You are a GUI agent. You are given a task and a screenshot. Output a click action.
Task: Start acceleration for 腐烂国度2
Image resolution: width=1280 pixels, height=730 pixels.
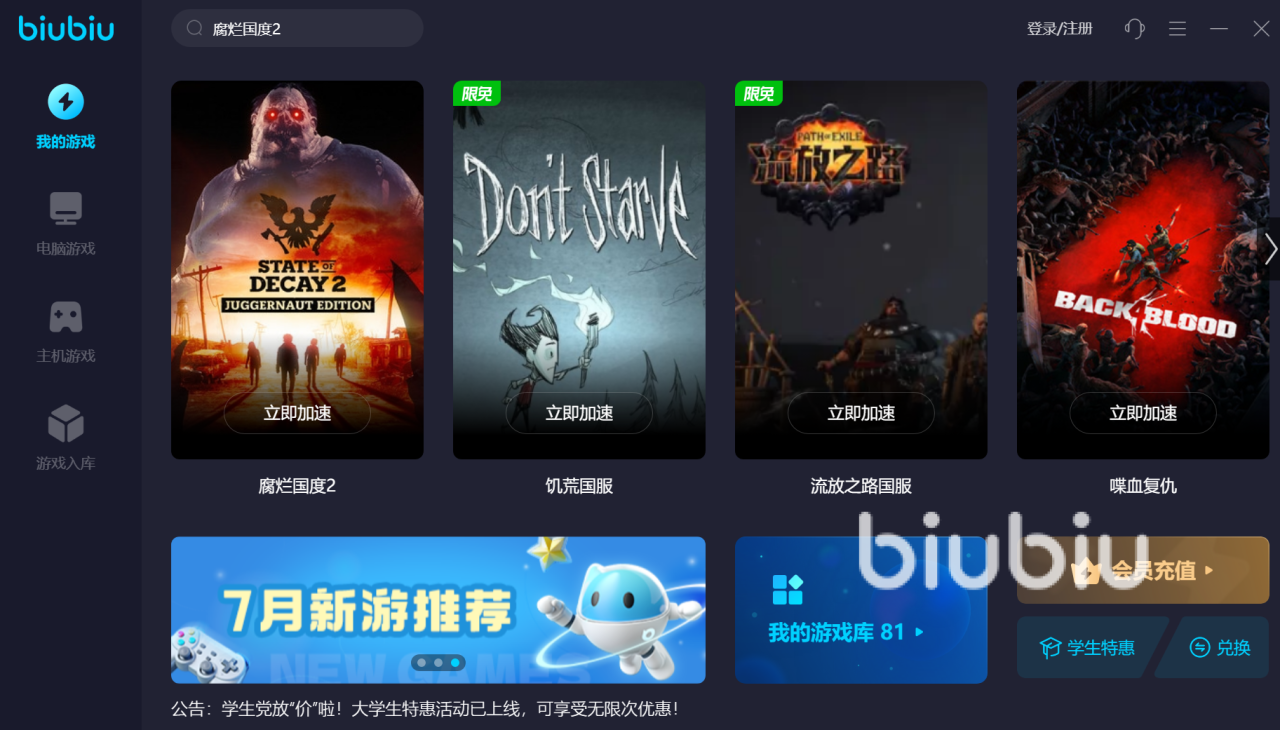297,413
